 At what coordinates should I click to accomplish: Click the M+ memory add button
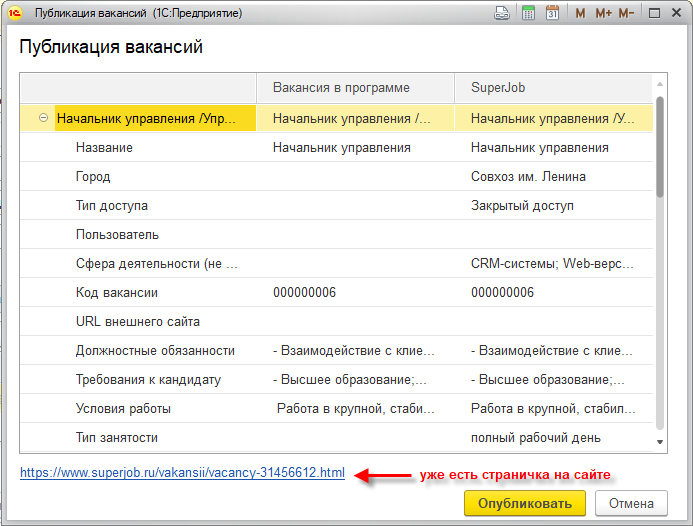click(603, 13)
